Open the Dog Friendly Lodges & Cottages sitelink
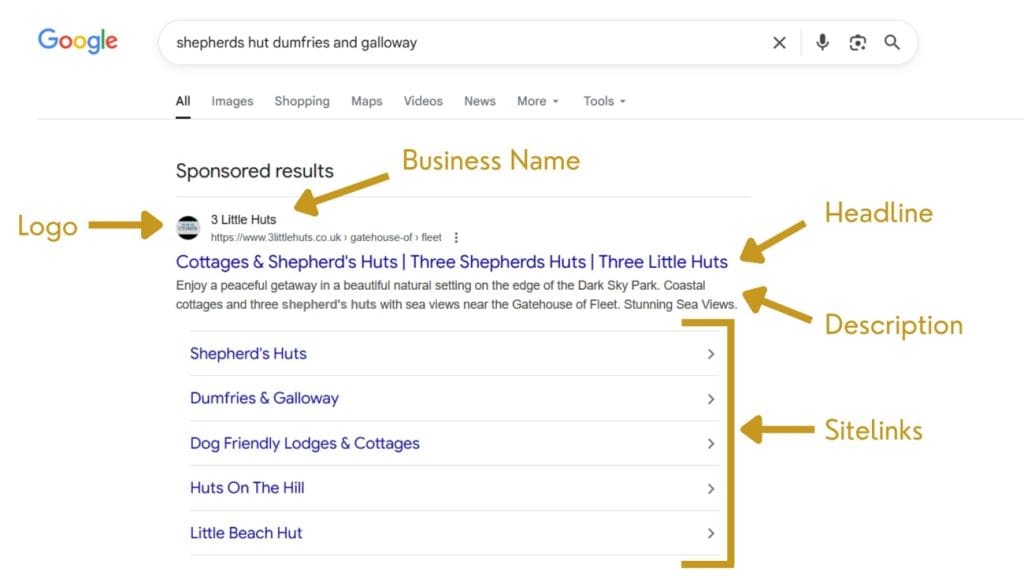This screenshot has height=576, width=1024. point(304,443)
